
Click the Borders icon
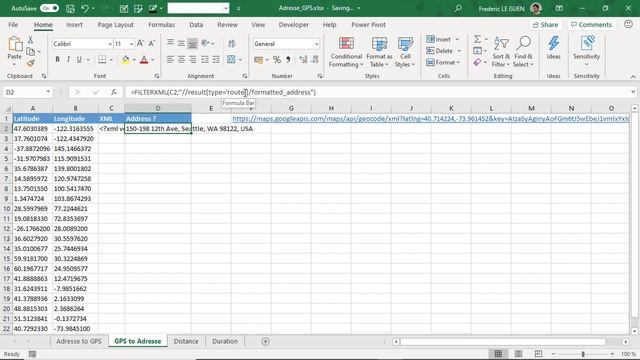(x=102, y=60)
